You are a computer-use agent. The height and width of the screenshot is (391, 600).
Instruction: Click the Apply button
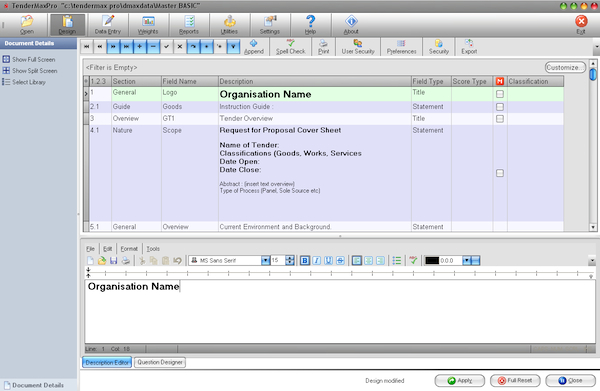click(460, 381)
